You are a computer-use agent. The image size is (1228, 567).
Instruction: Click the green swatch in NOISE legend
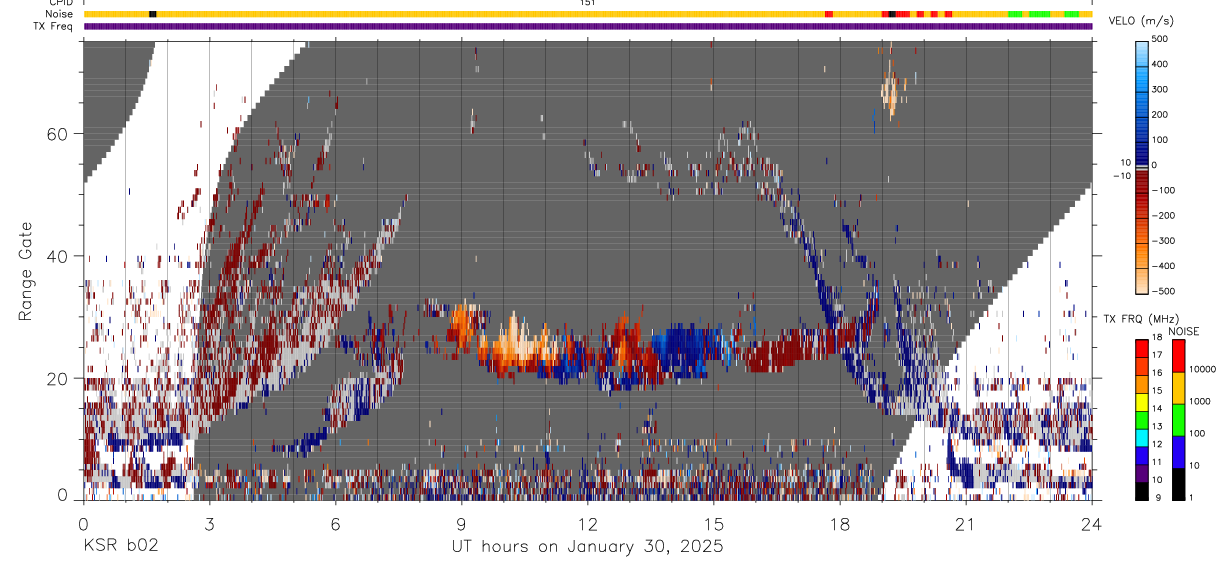pyautogui.click(x=1178, y=419)
